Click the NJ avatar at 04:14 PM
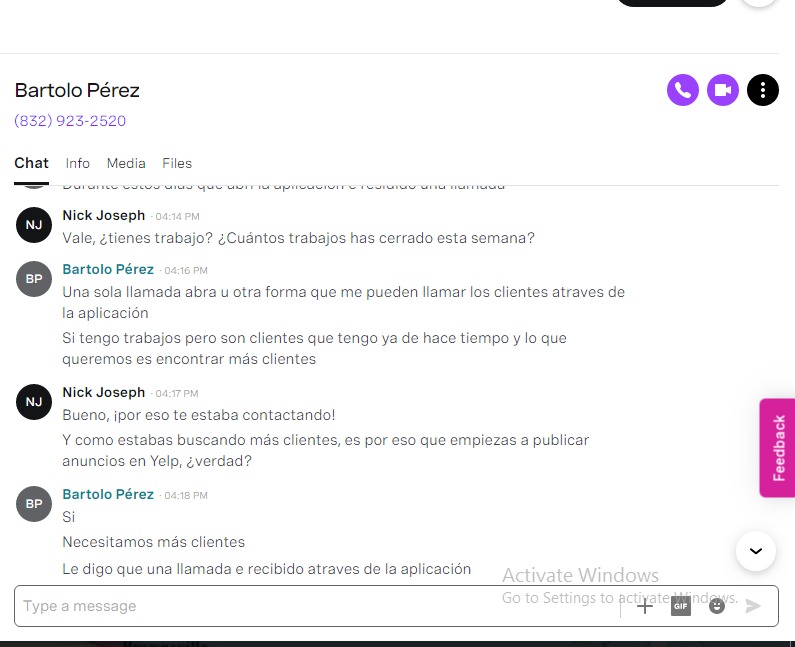Viewport: 795px width, 647px height. click(x=34, y=225)
